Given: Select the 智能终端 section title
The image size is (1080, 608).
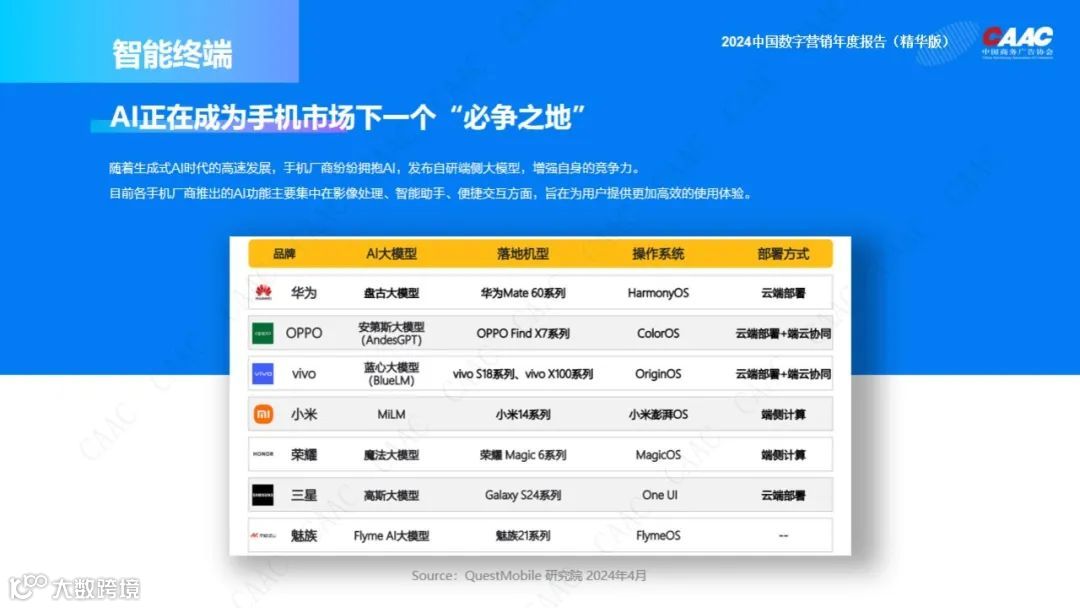Looking at the screenshot, I should (x=172, y=54).
